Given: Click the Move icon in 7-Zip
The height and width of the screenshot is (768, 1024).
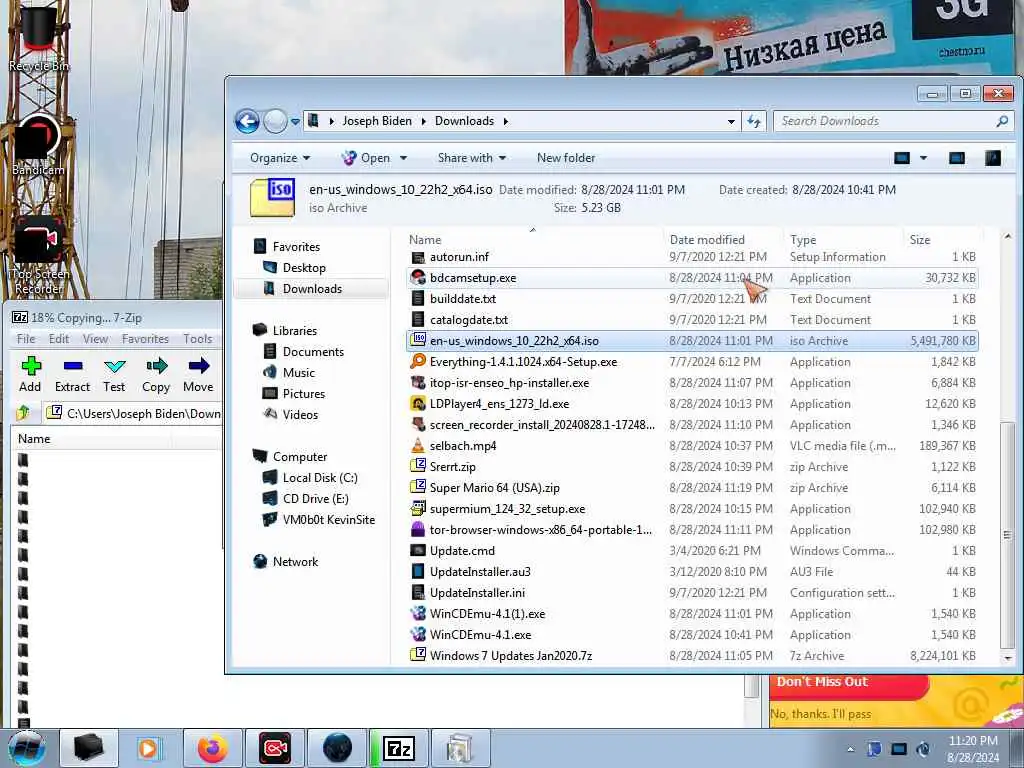Looking at the screenshot, I should click(199, 365).
